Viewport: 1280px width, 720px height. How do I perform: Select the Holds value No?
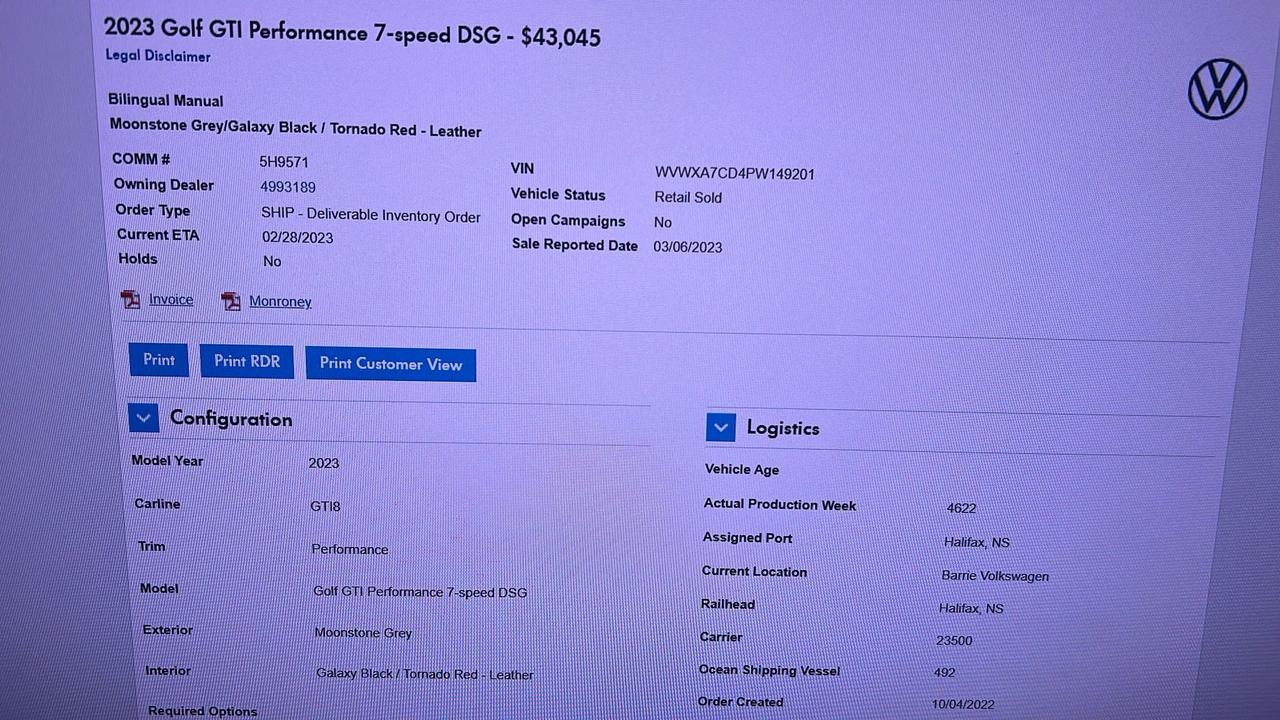pyautogui.click(x=272, y=261)
